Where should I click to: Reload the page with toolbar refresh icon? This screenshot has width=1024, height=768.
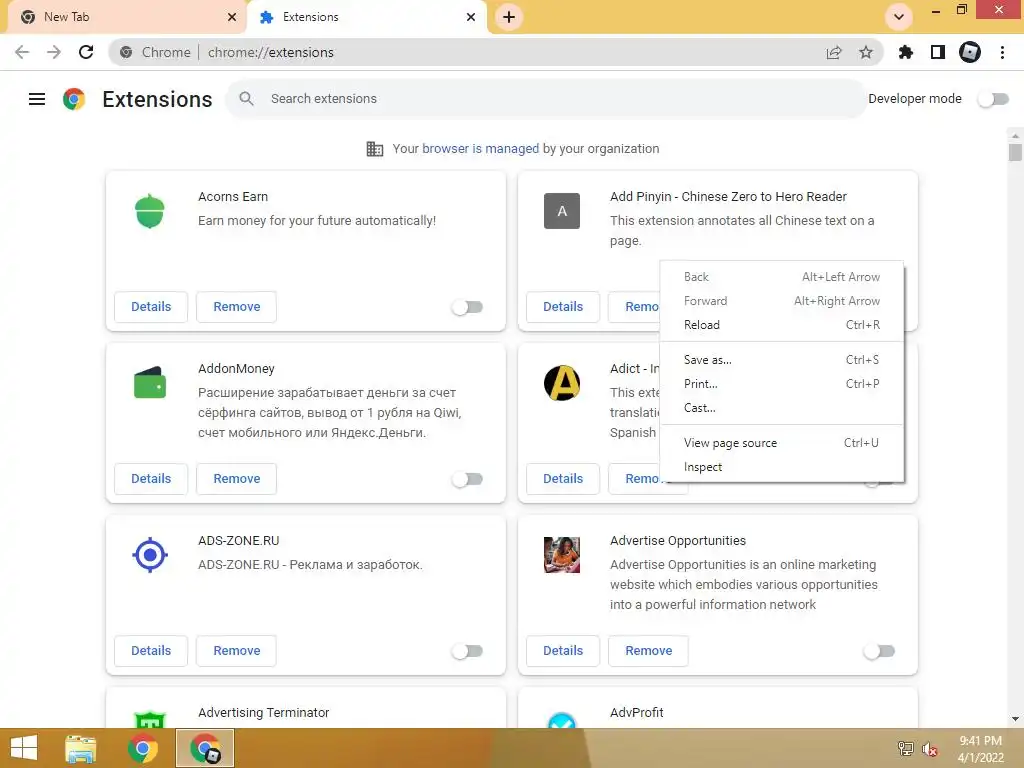click(86, 52)
